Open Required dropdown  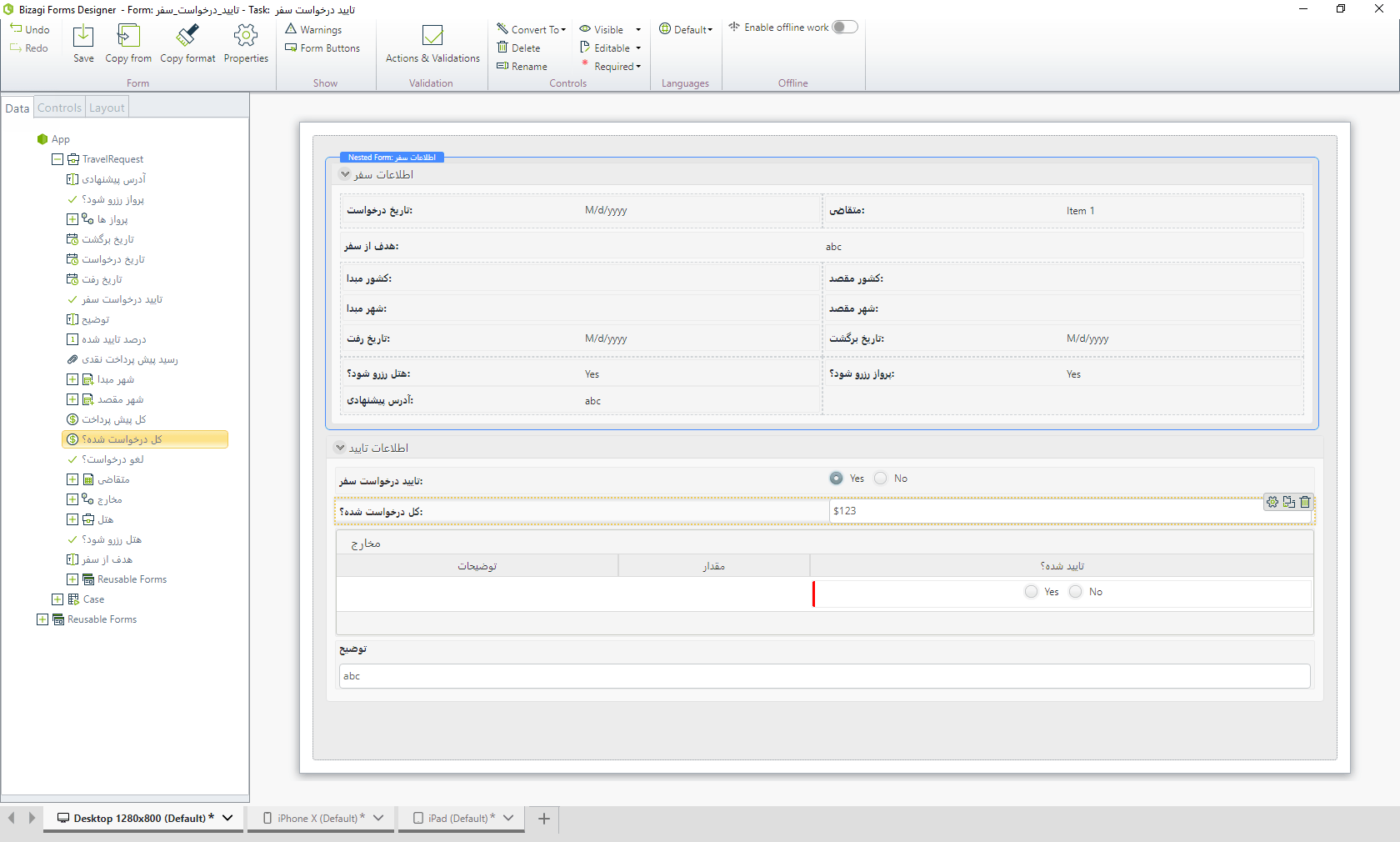click(610, 66)
